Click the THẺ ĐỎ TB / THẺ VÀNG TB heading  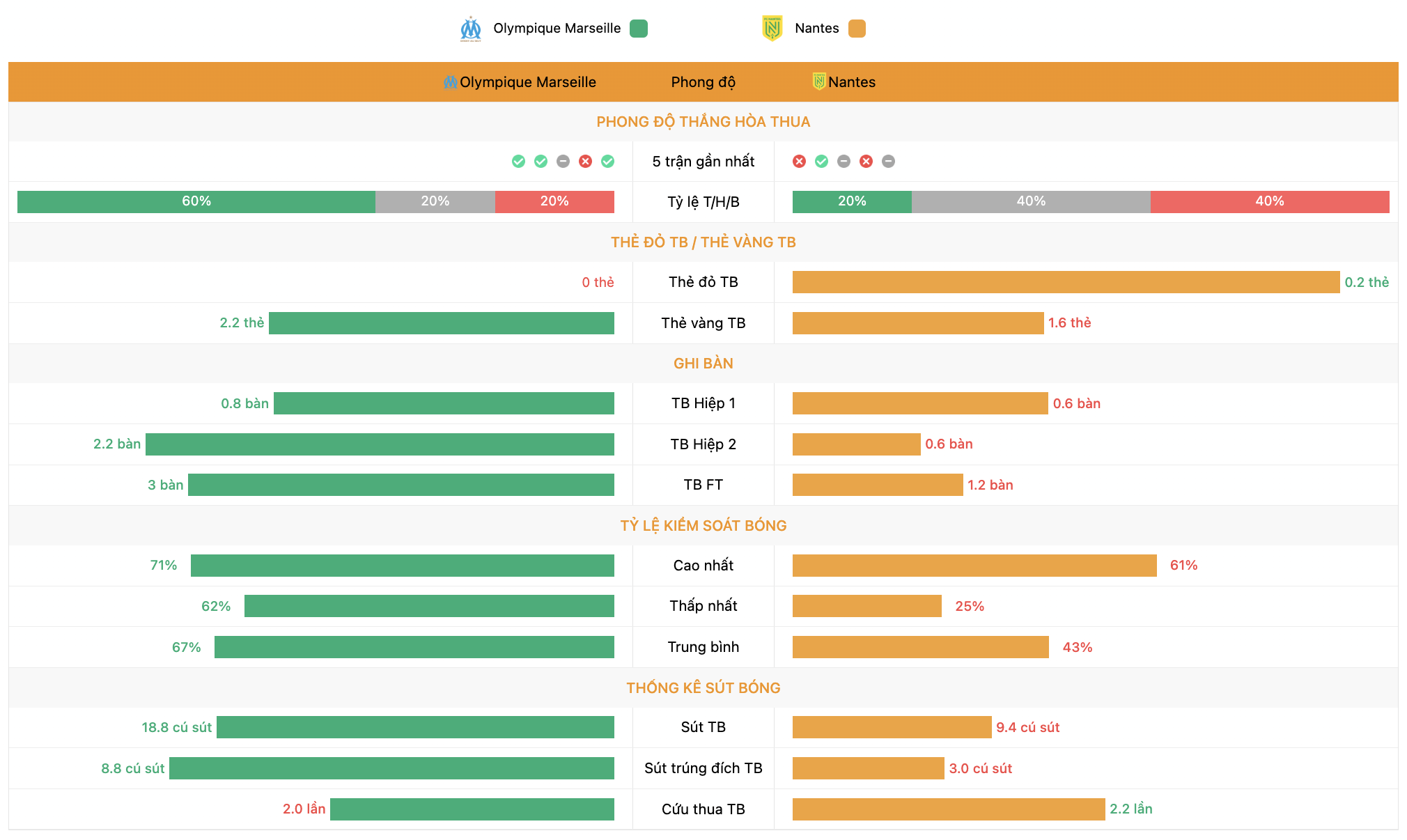pos(703,242)
